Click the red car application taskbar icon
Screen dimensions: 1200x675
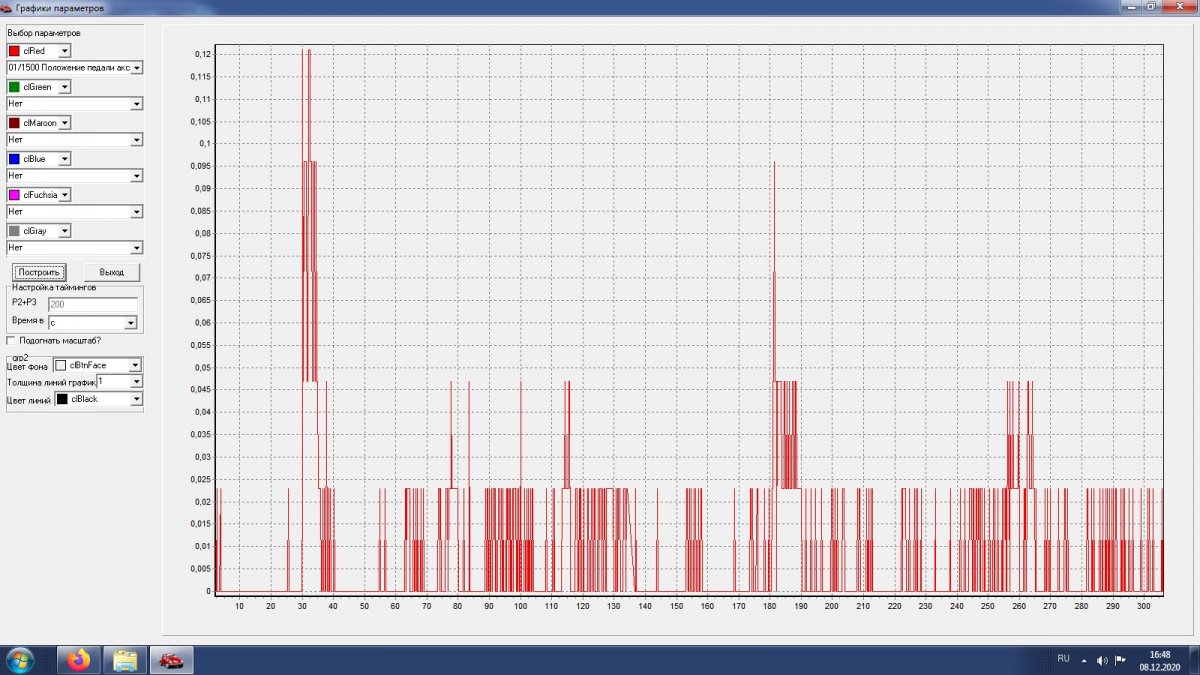[x=171, y=660]
